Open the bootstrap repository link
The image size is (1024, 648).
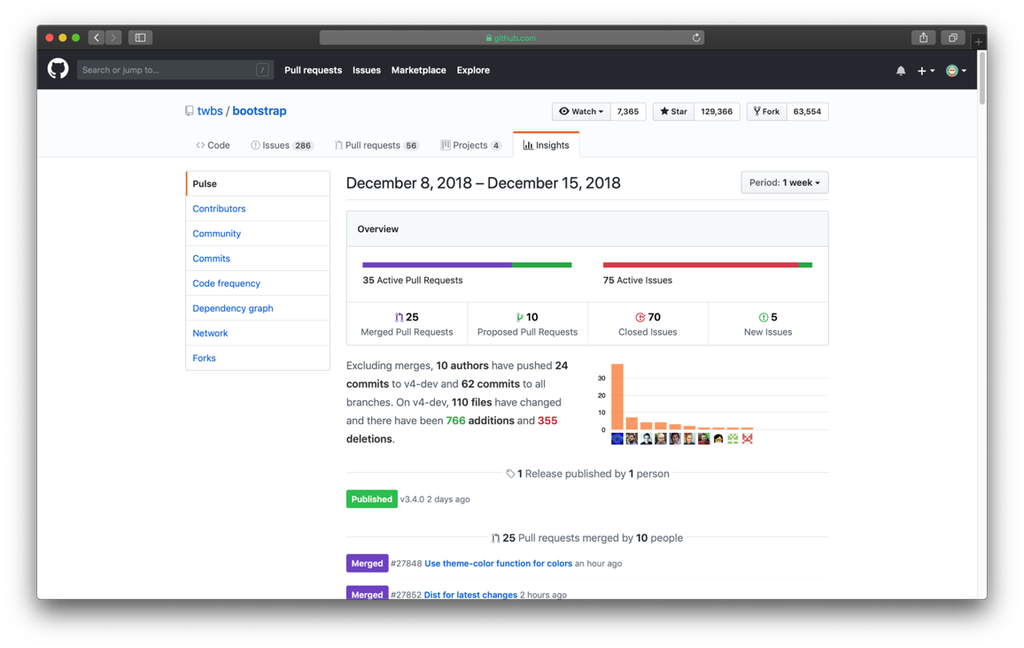pos(259,111)
